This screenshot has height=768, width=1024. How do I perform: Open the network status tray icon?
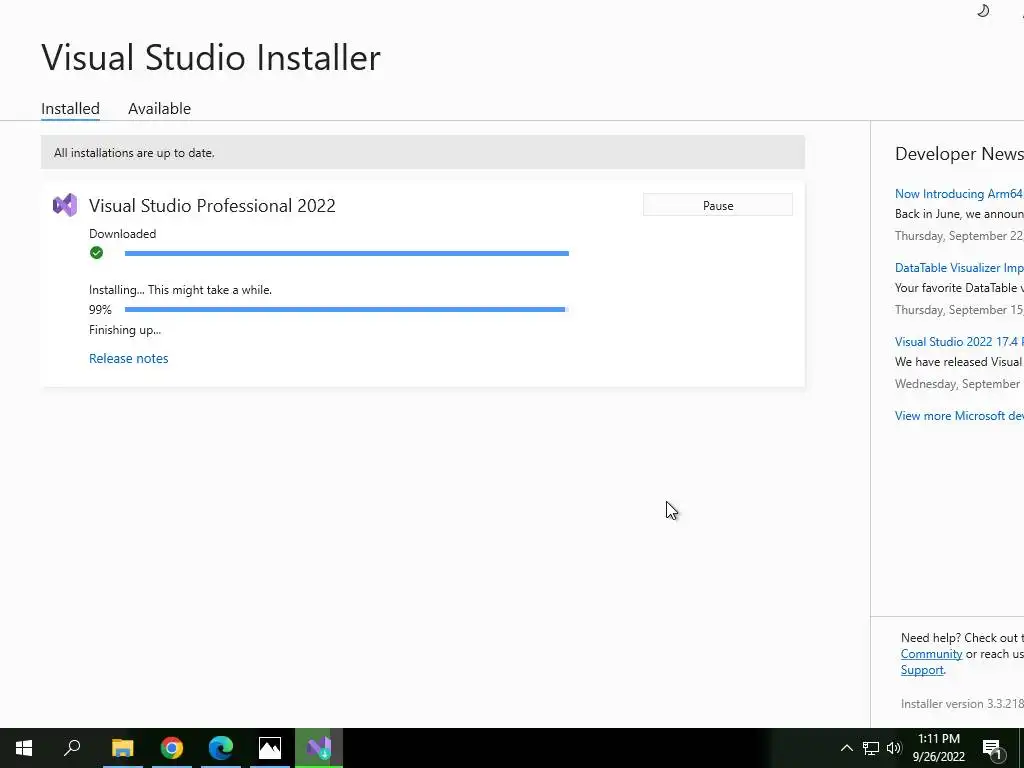pyautogui.click(x=871, y=748)
